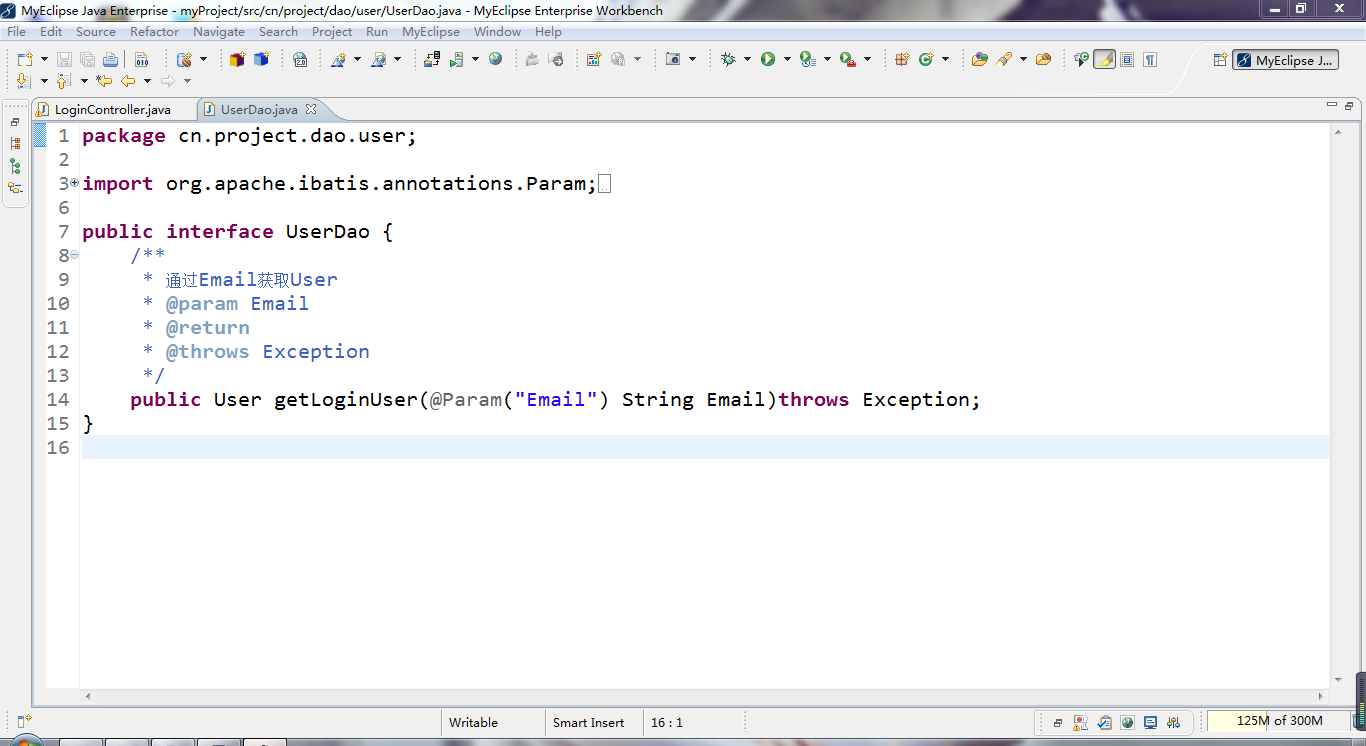Click the New Java Package icon
Image resolution: width=1366 pixels, height=746 pixels.
coord(902,60)
